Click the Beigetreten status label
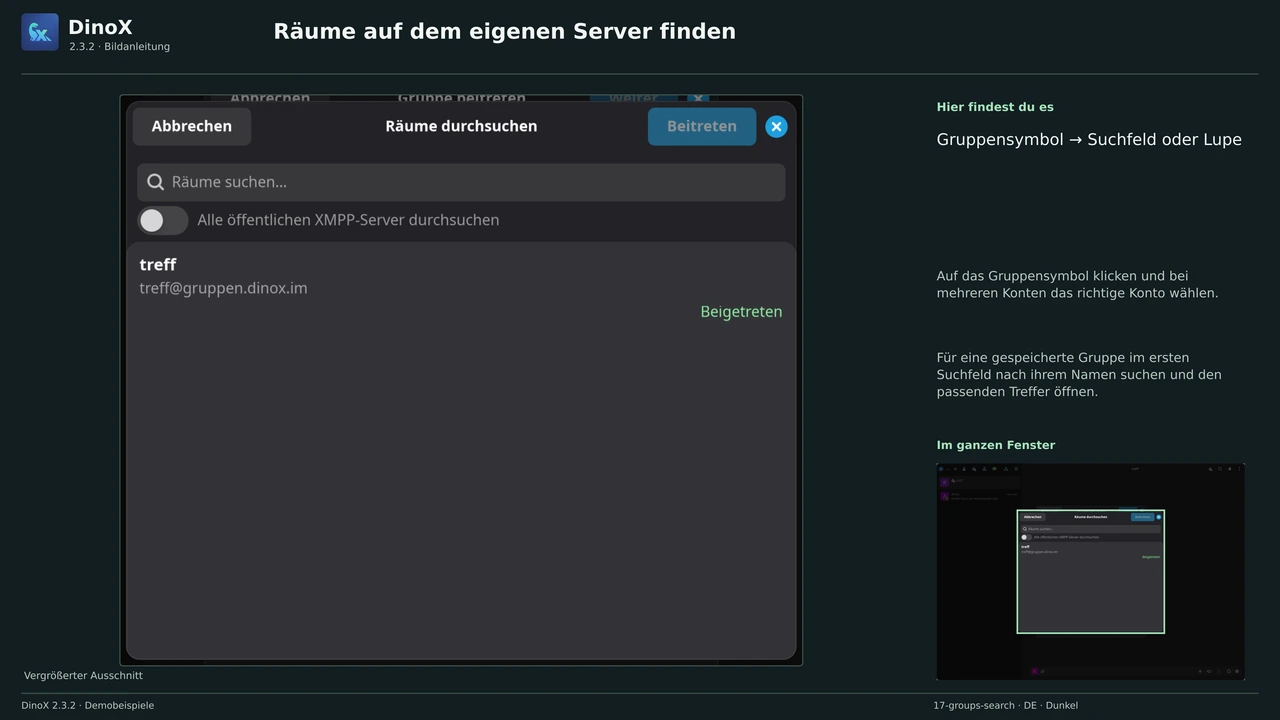 point(741,312)
